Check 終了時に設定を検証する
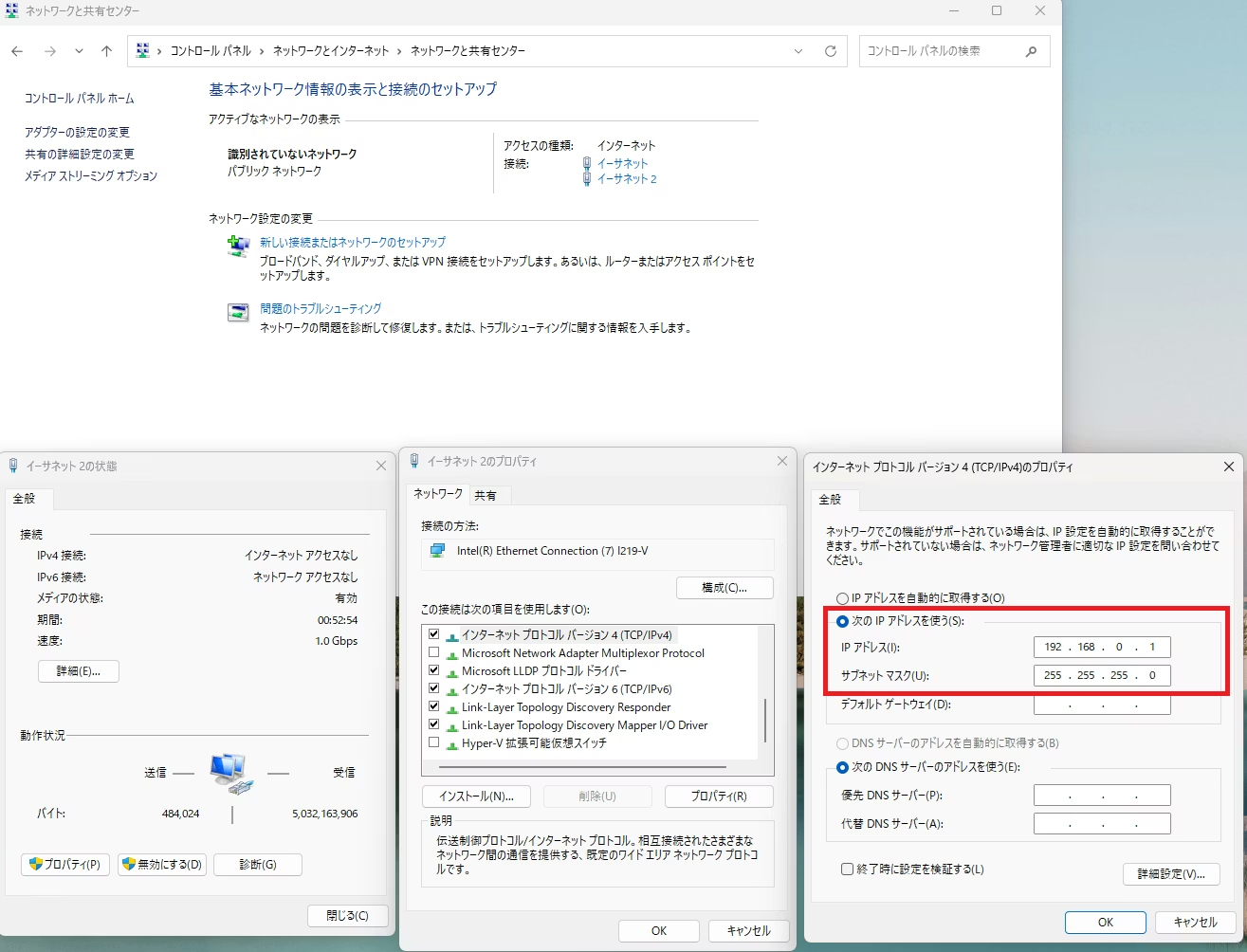This screenshot has height=952, width=1247. click(847, 869)
